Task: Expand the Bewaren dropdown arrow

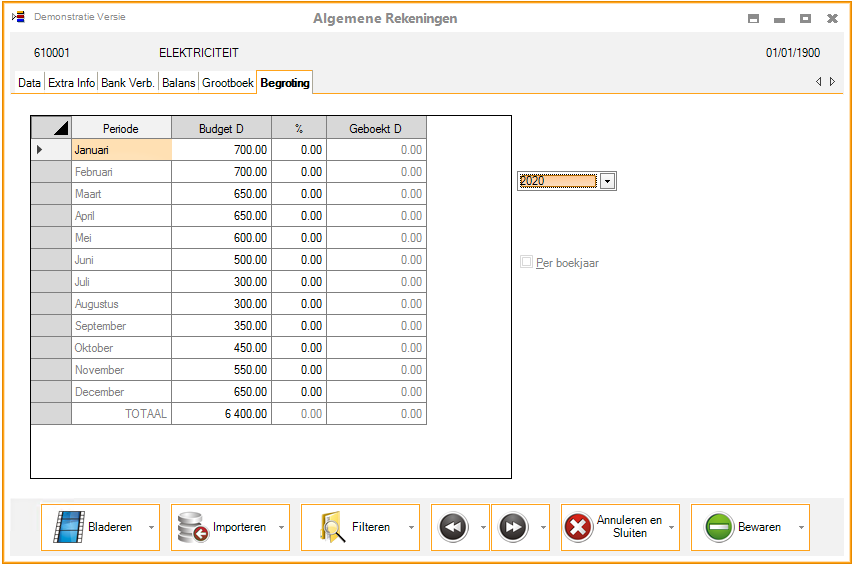Action: point(801,527)
